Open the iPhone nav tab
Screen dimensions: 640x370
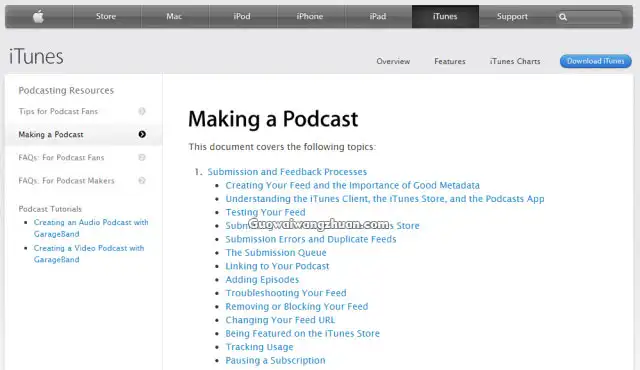pos(310,16)
